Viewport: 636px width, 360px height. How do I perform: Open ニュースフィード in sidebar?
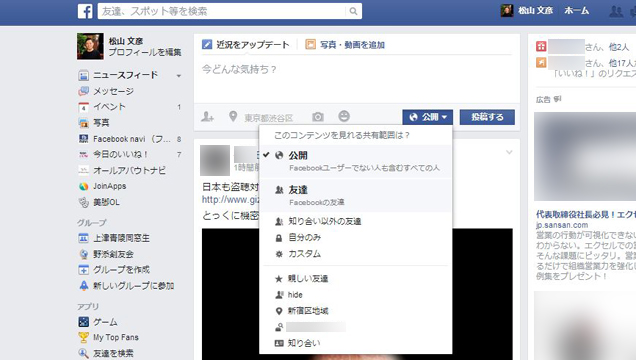point(125,75)
